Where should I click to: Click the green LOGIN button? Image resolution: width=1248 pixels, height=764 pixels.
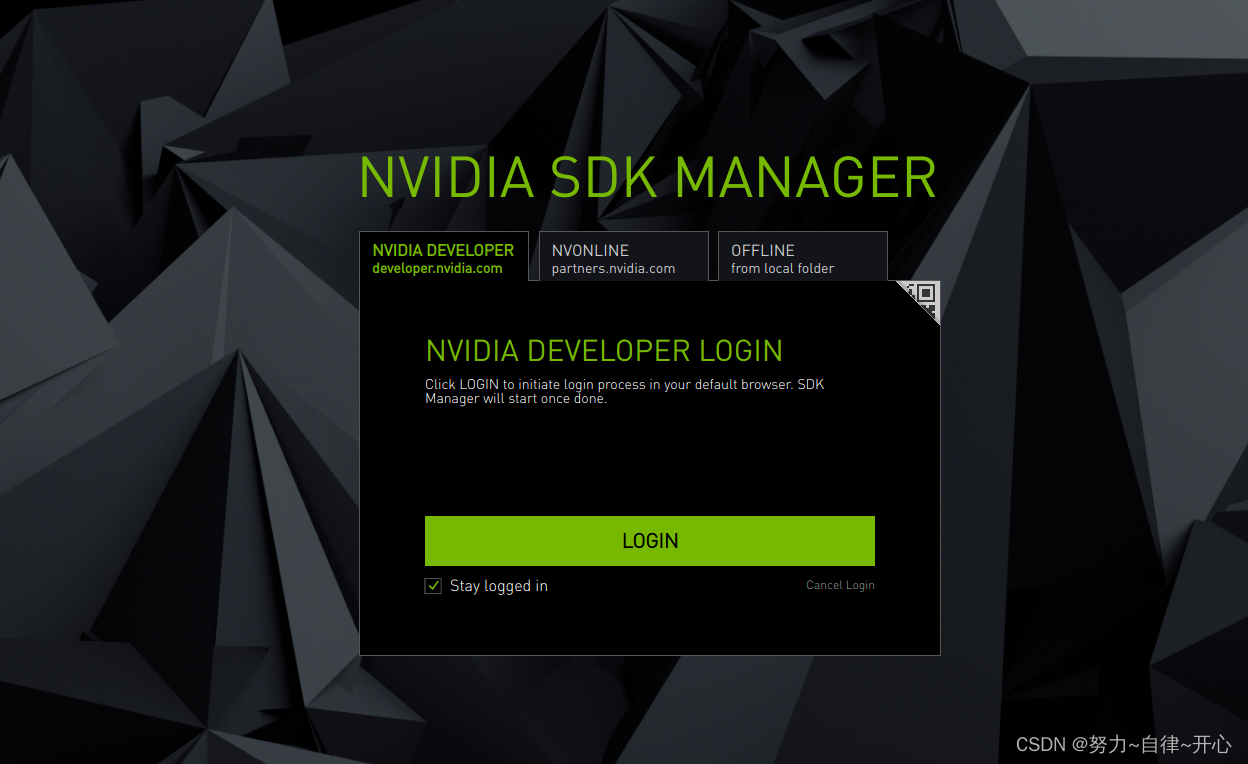pyautogui.click(x=650, y=541)
